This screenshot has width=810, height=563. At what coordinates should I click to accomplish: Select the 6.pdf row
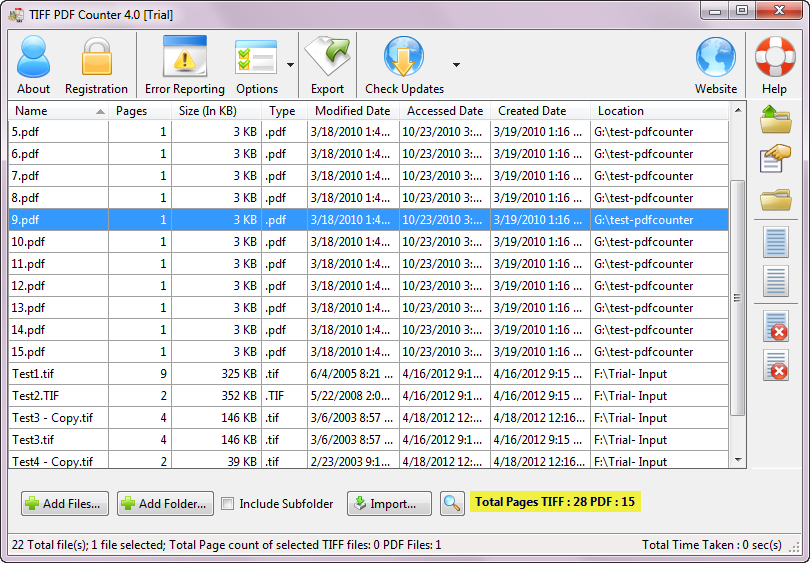(368, 154)
